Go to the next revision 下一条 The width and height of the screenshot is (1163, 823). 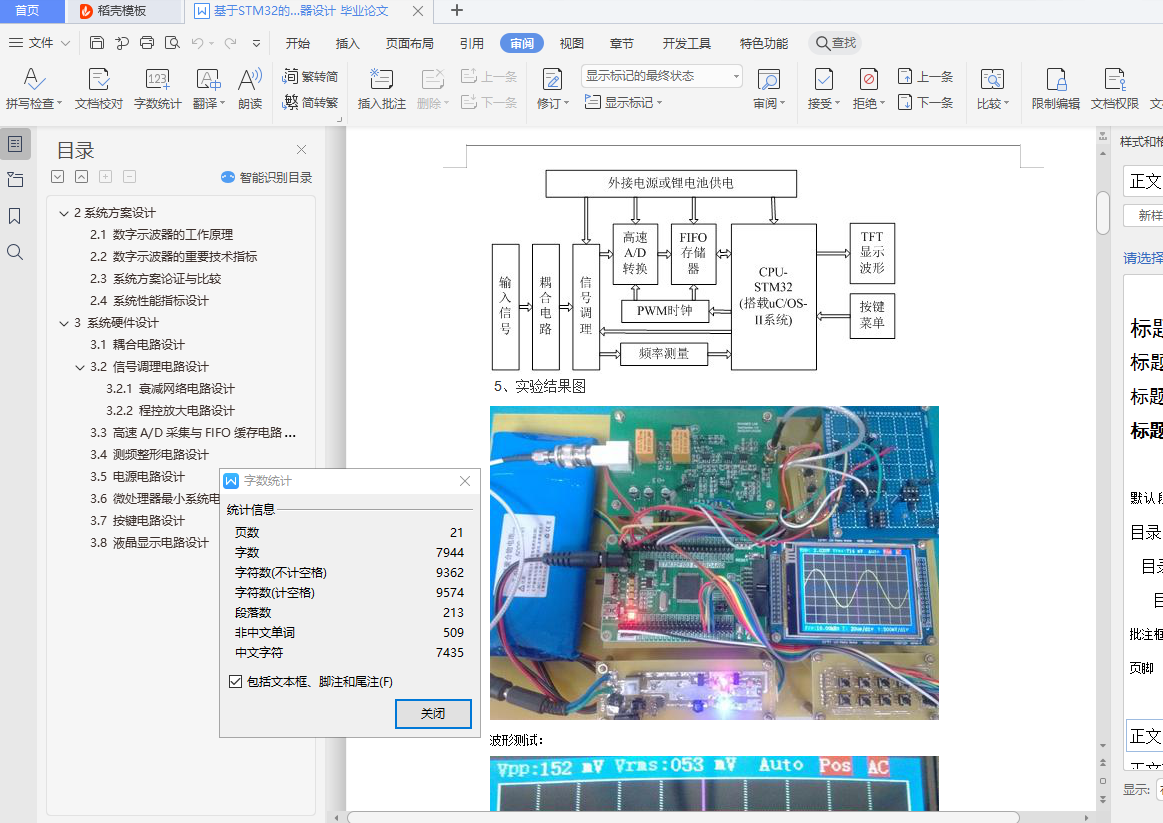coord(925,102)
